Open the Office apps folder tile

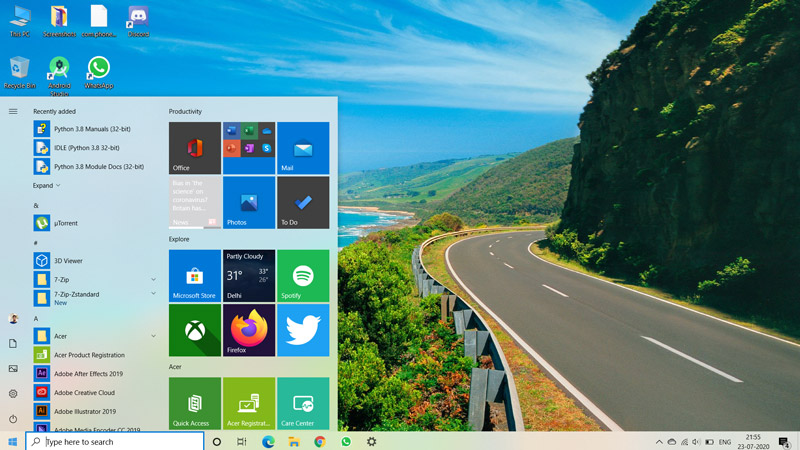(x=249, y=148)
